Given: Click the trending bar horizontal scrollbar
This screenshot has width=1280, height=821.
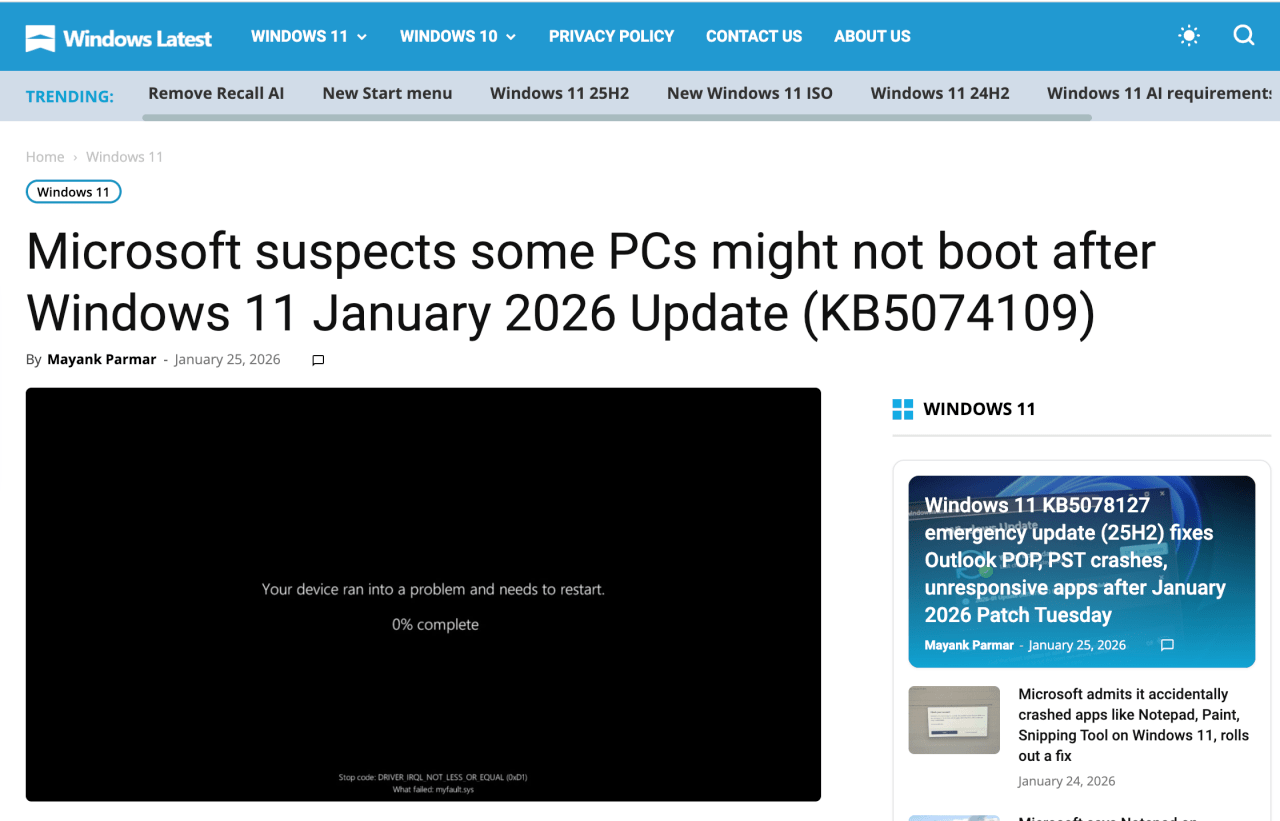Looking at the screenshot, I should tap(616, 117).
